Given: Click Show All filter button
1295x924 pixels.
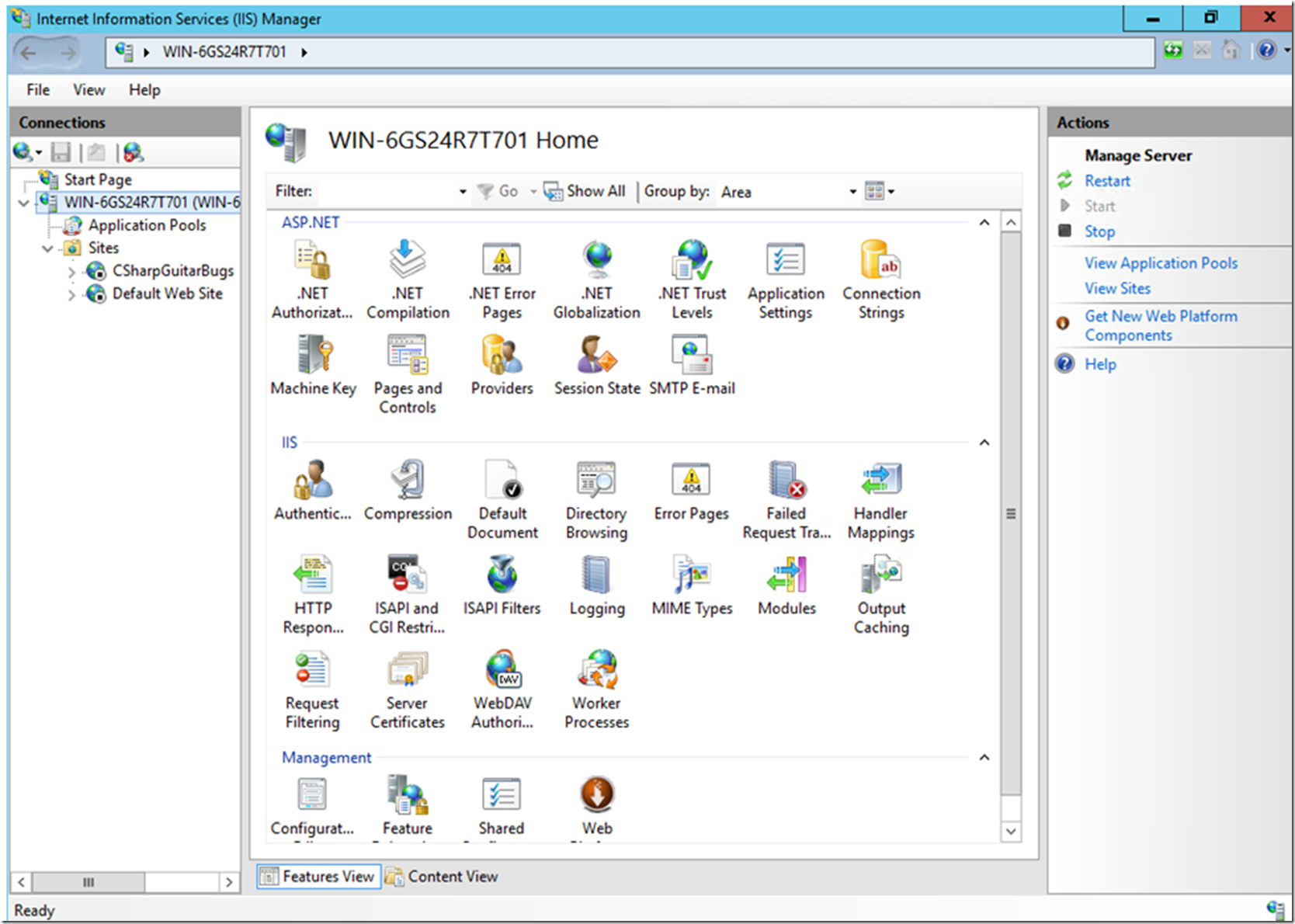Looking at the screenshot, I should (x=585, y=191).
